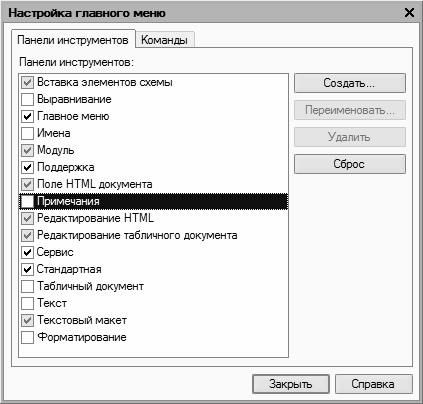
Task: Select the Панели инструментов tab
Action: (x=73, y=40)
